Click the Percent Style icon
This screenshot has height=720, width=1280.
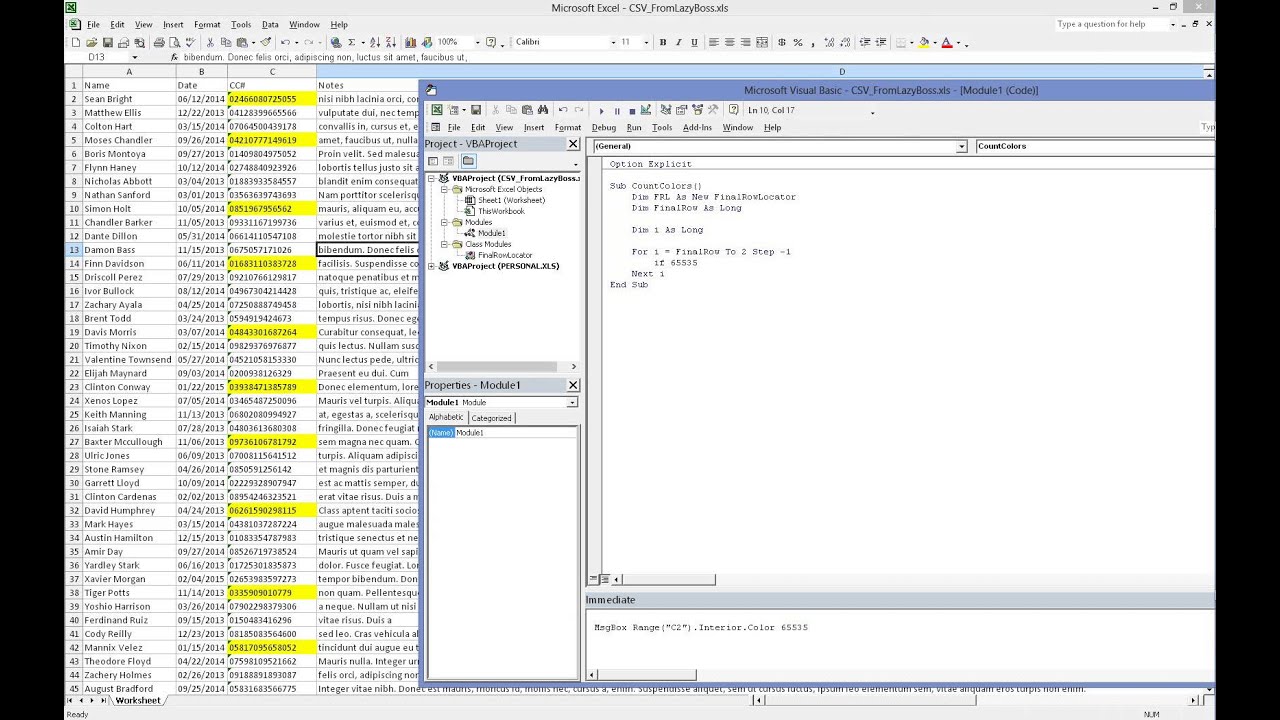click(797, 42)
